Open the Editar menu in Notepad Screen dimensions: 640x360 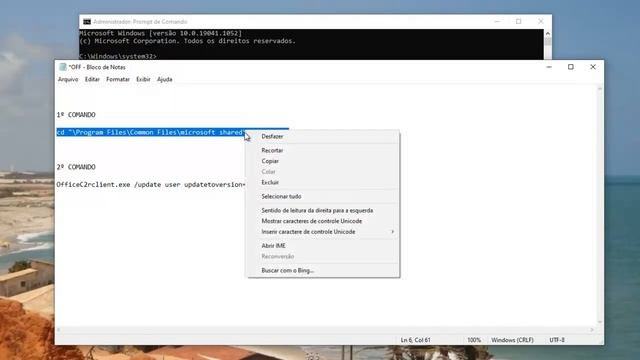(92, 79)
